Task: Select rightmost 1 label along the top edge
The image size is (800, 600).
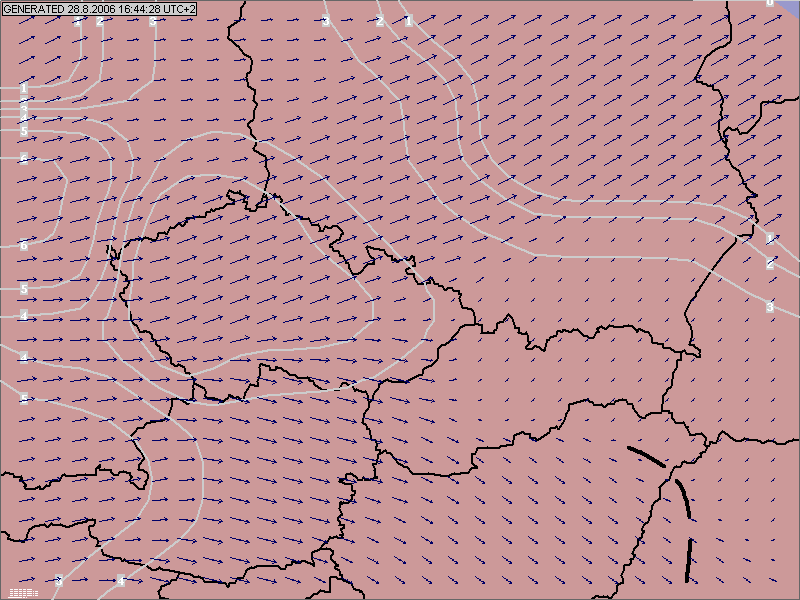Action: click(408, 21)
